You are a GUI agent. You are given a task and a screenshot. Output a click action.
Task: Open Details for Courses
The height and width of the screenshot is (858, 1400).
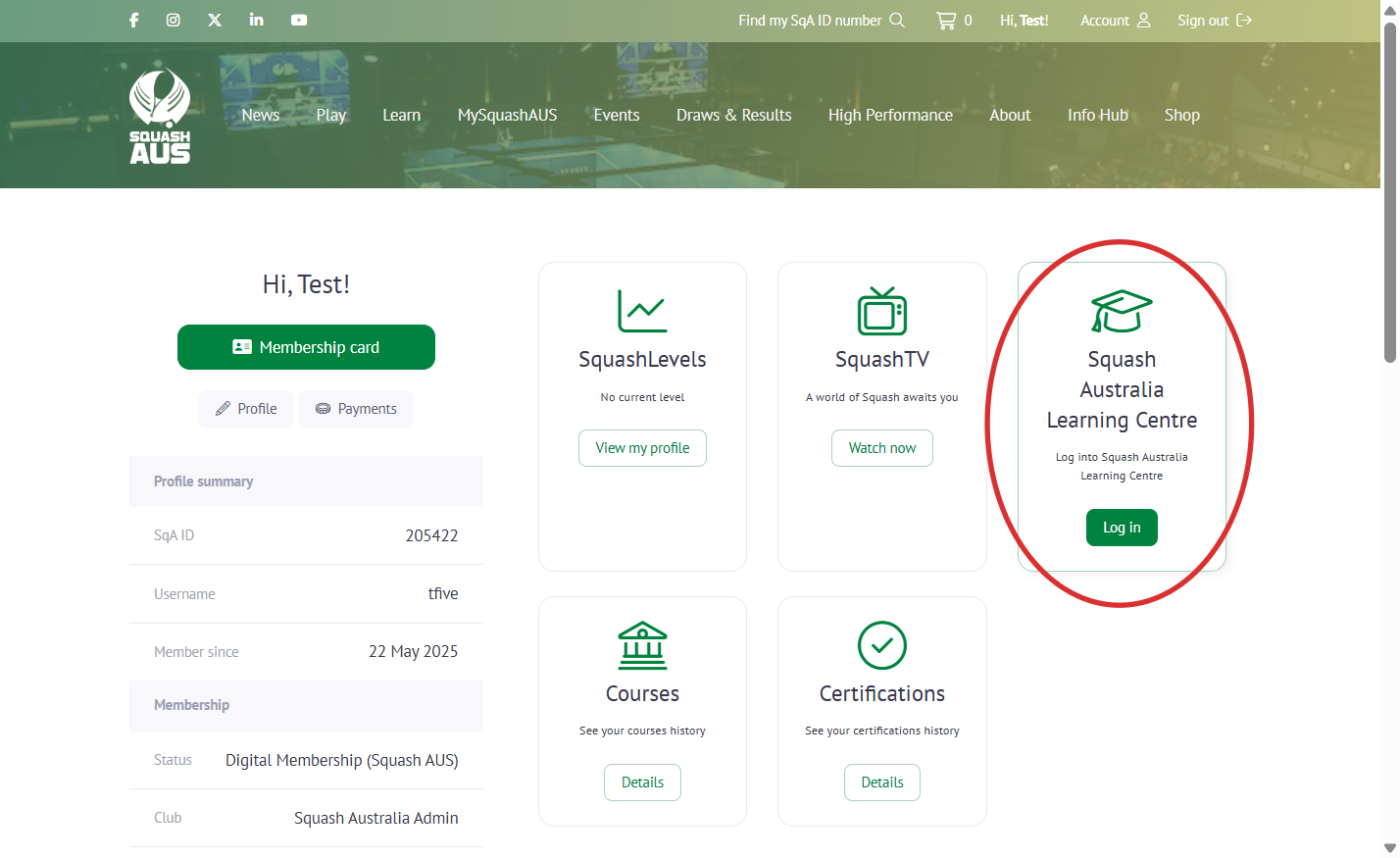(642, 782)
